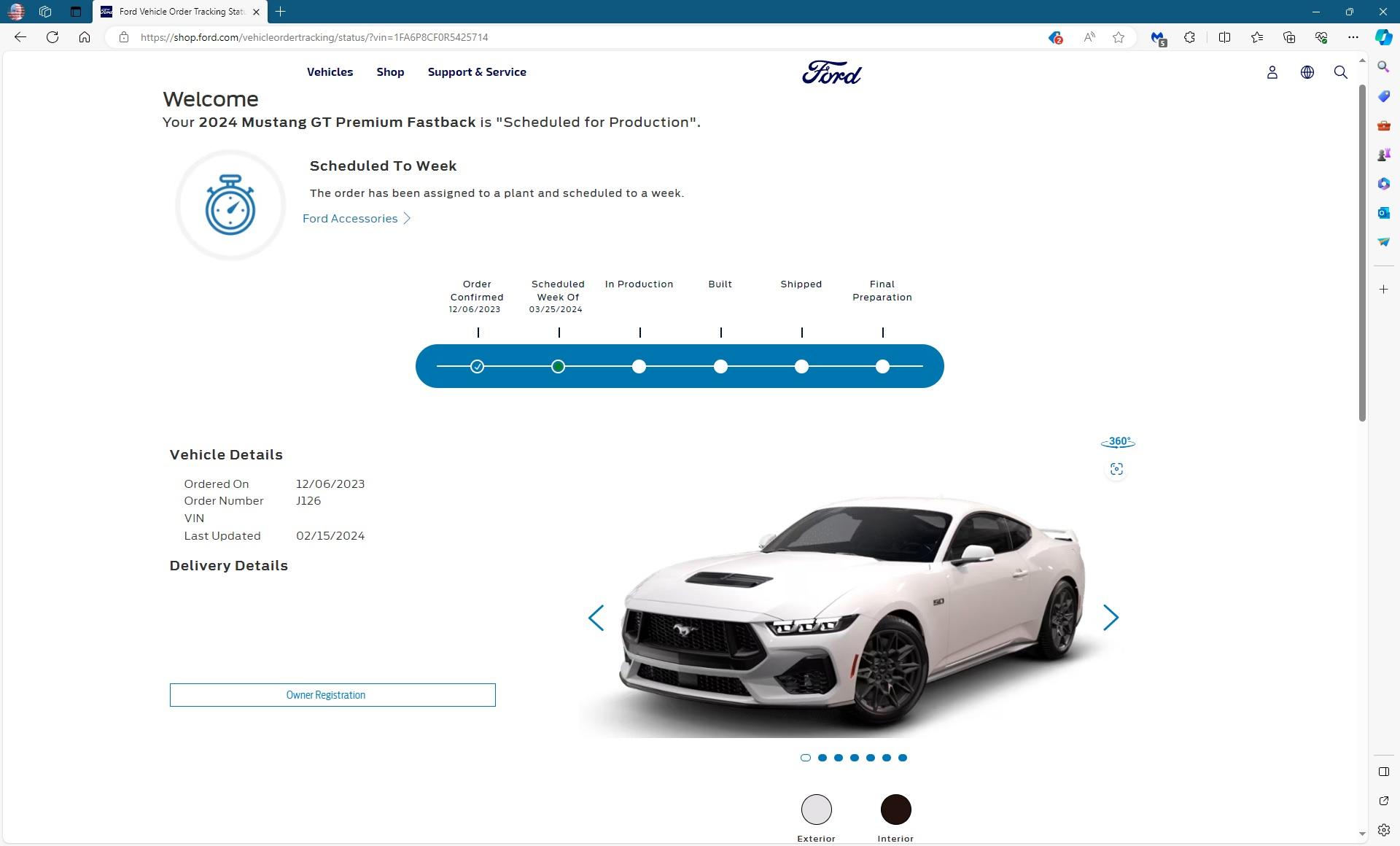Open the account profile icon
The width and height of the screenshot is (1400, 846).
click(x=1272, y=72)
